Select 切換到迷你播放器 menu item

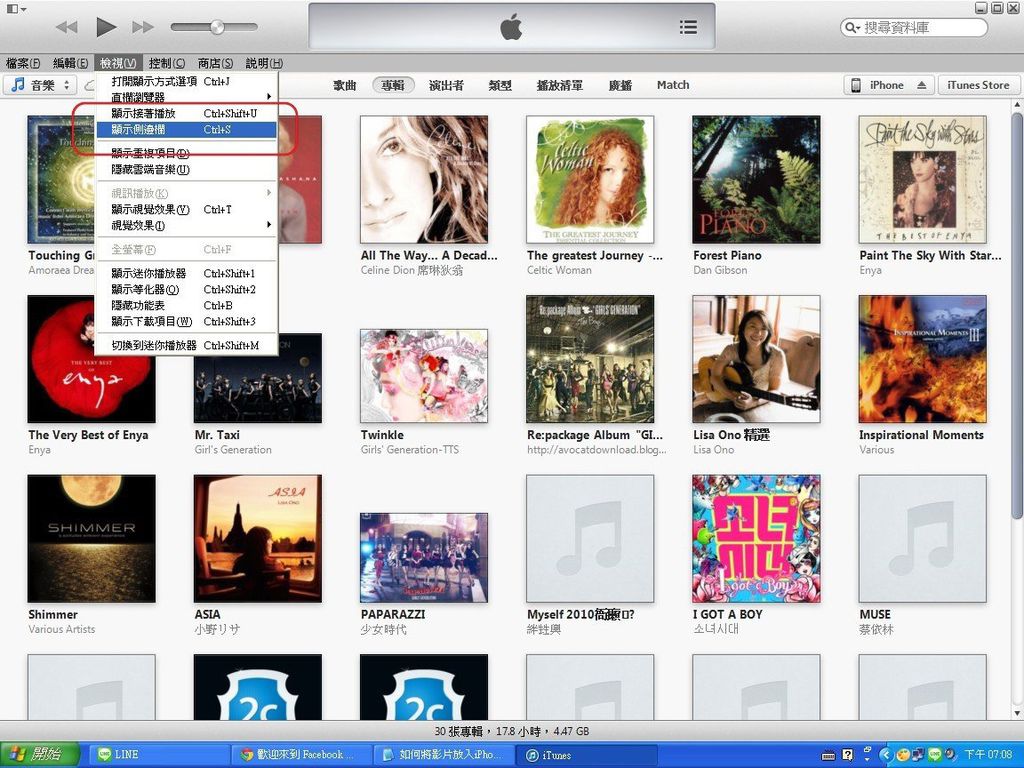pyautogui.click(x=187, y=345)
